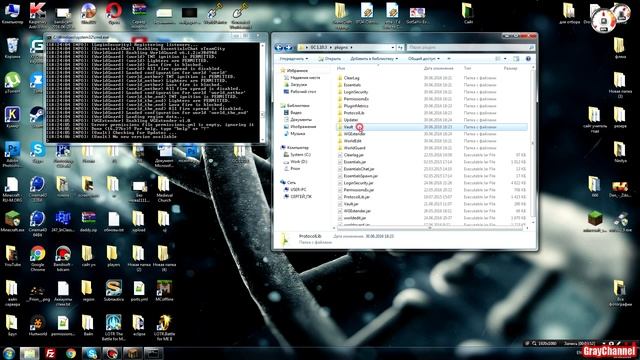
Task: Open the uTorrent desktop shortcut
Action: [12, 83]
